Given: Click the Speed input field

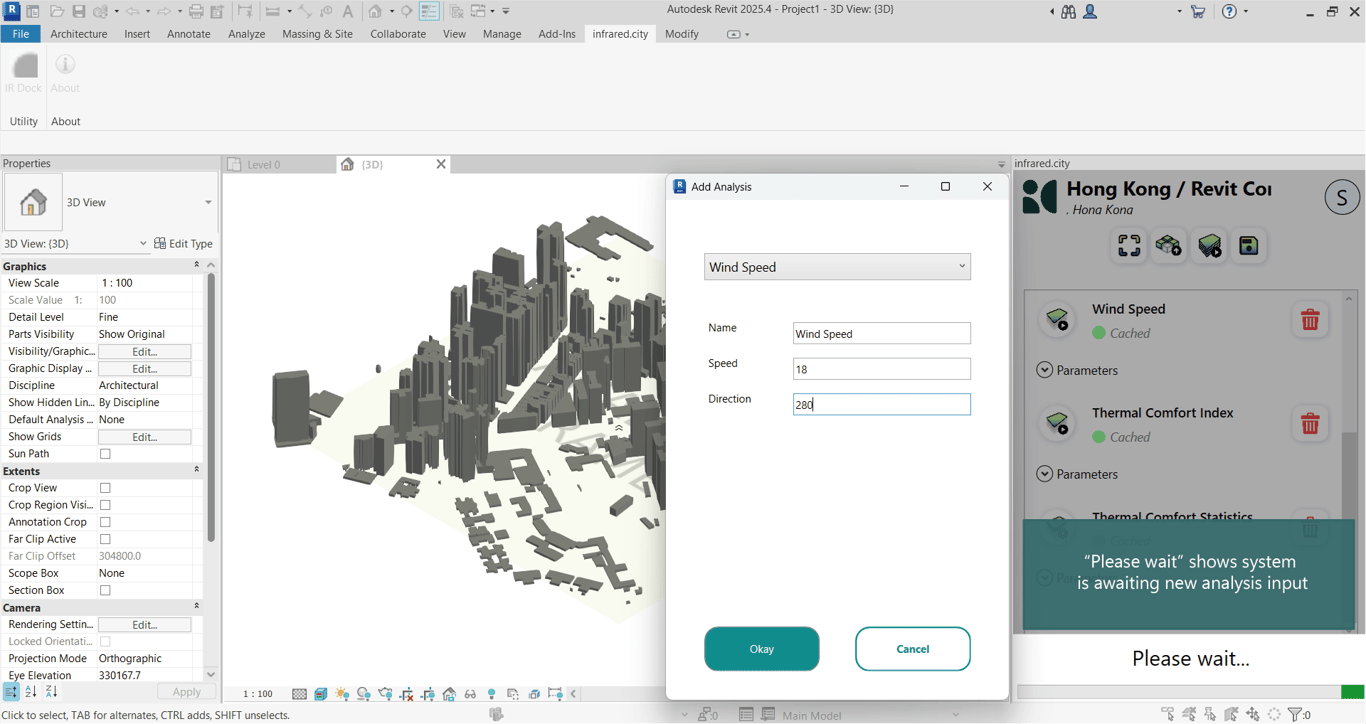Looking at the screenshot, I should click(x=881, y=369).
